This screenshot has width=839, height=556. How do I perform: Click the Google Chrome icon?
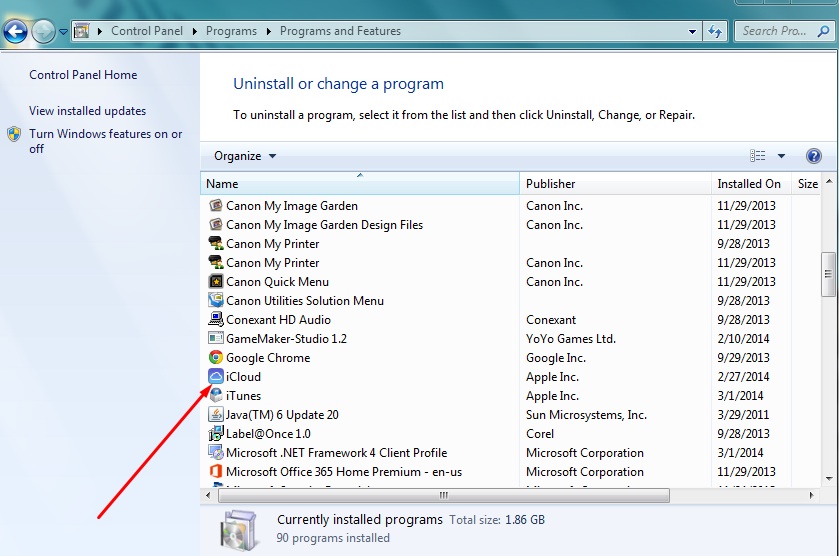pos(216,357)
